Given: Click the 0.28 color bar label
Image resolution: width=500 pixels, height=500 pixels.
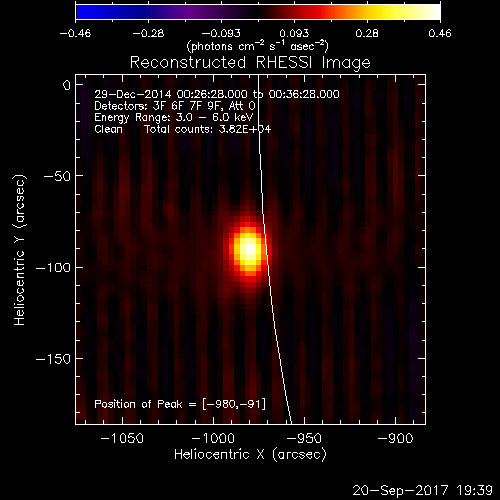Looking at the screenshot, I should 367,33.
